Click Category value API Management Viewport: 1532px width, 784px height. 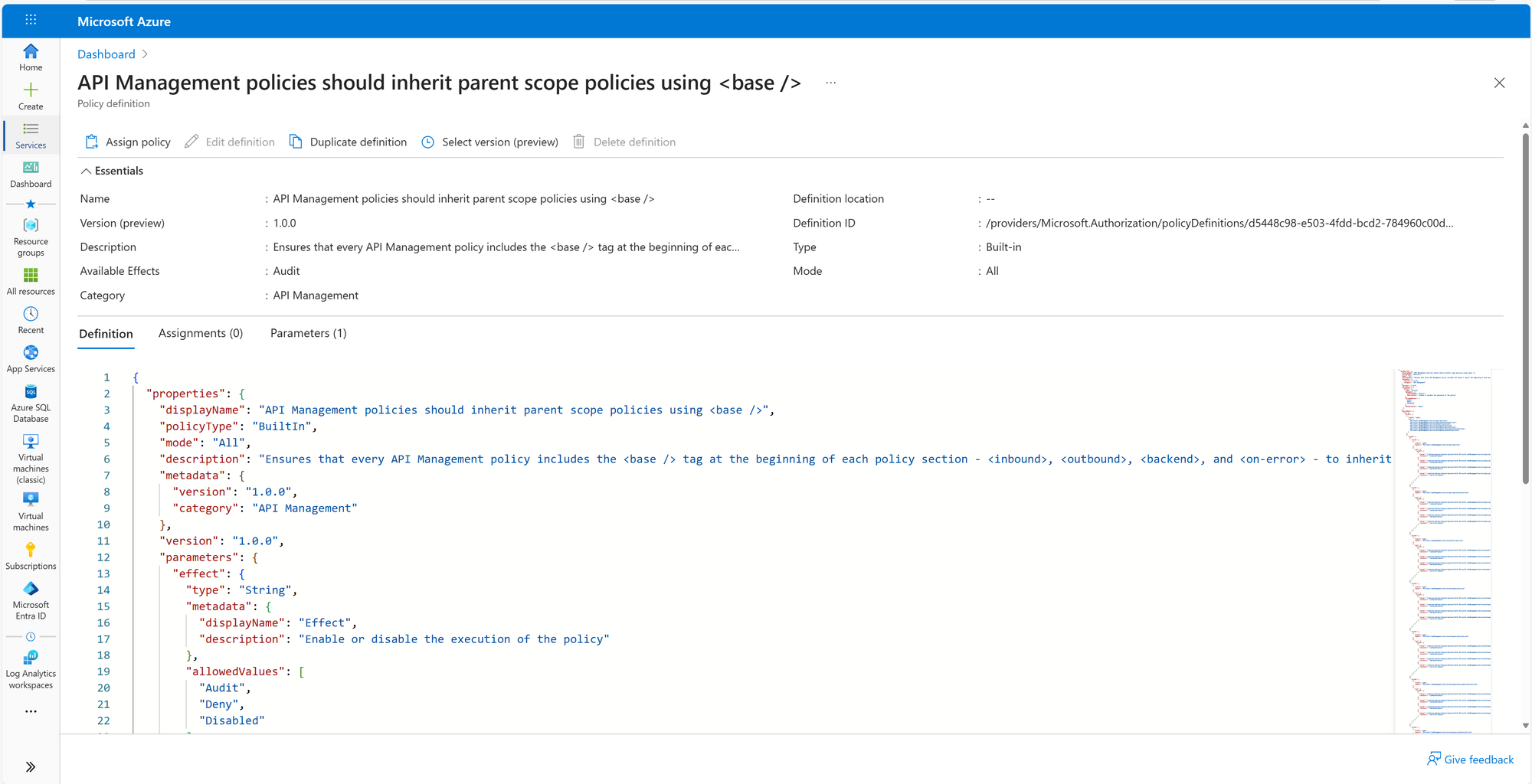[x=316, y=296]
